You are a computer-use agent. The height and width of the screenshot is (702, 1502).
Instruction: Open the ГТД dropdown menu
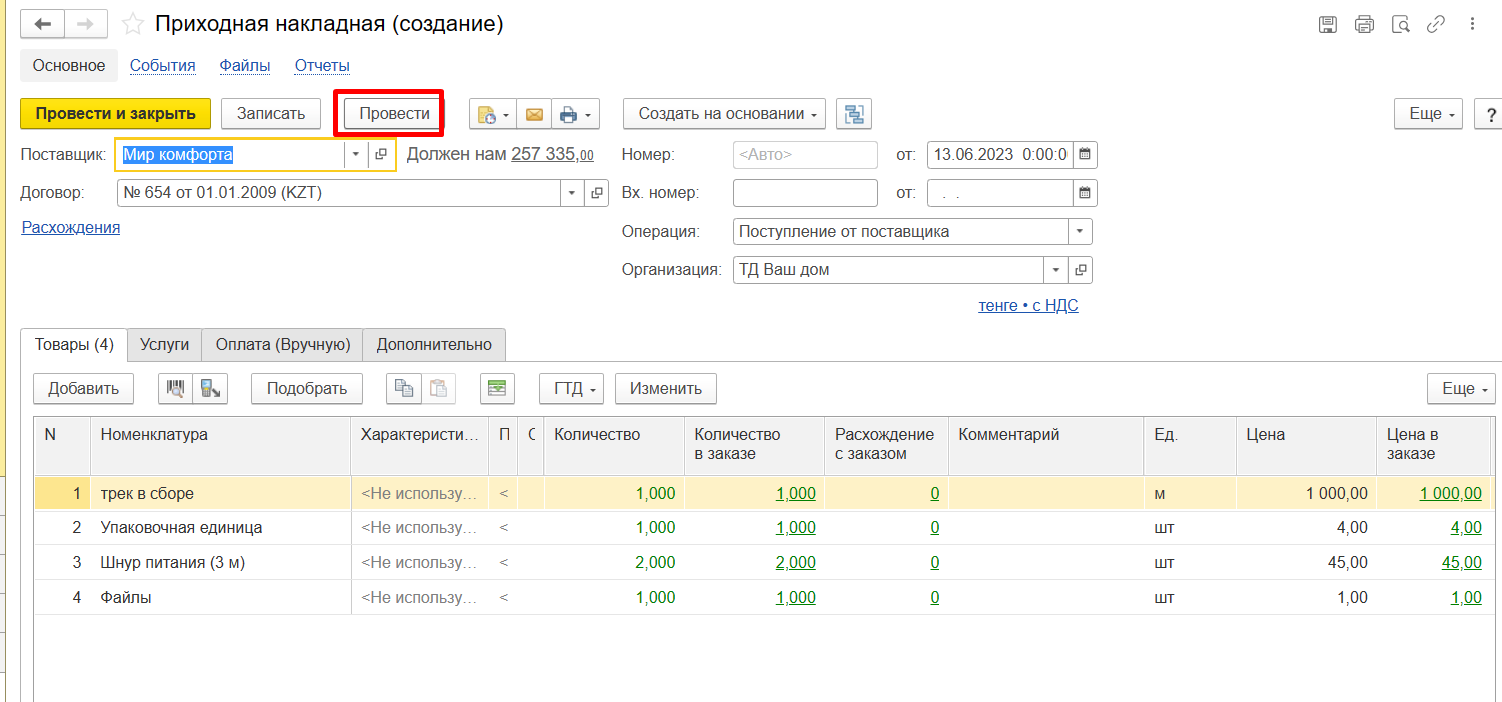tap(571, 389)
